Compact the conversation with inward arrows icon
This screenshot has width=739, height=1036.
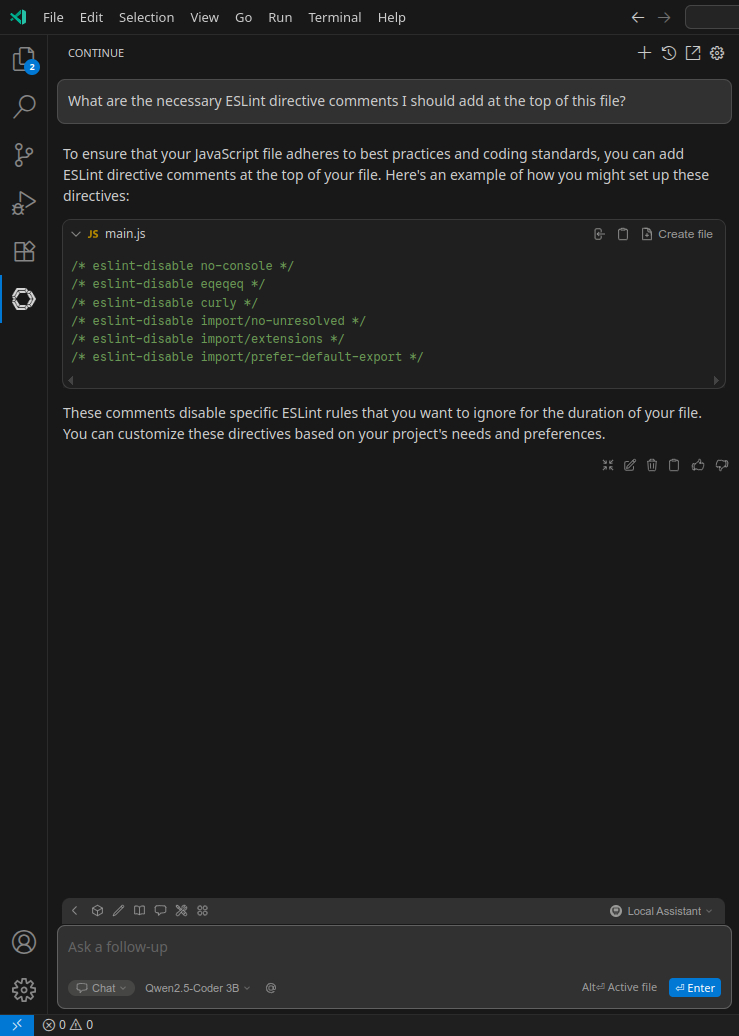(608, 465)
